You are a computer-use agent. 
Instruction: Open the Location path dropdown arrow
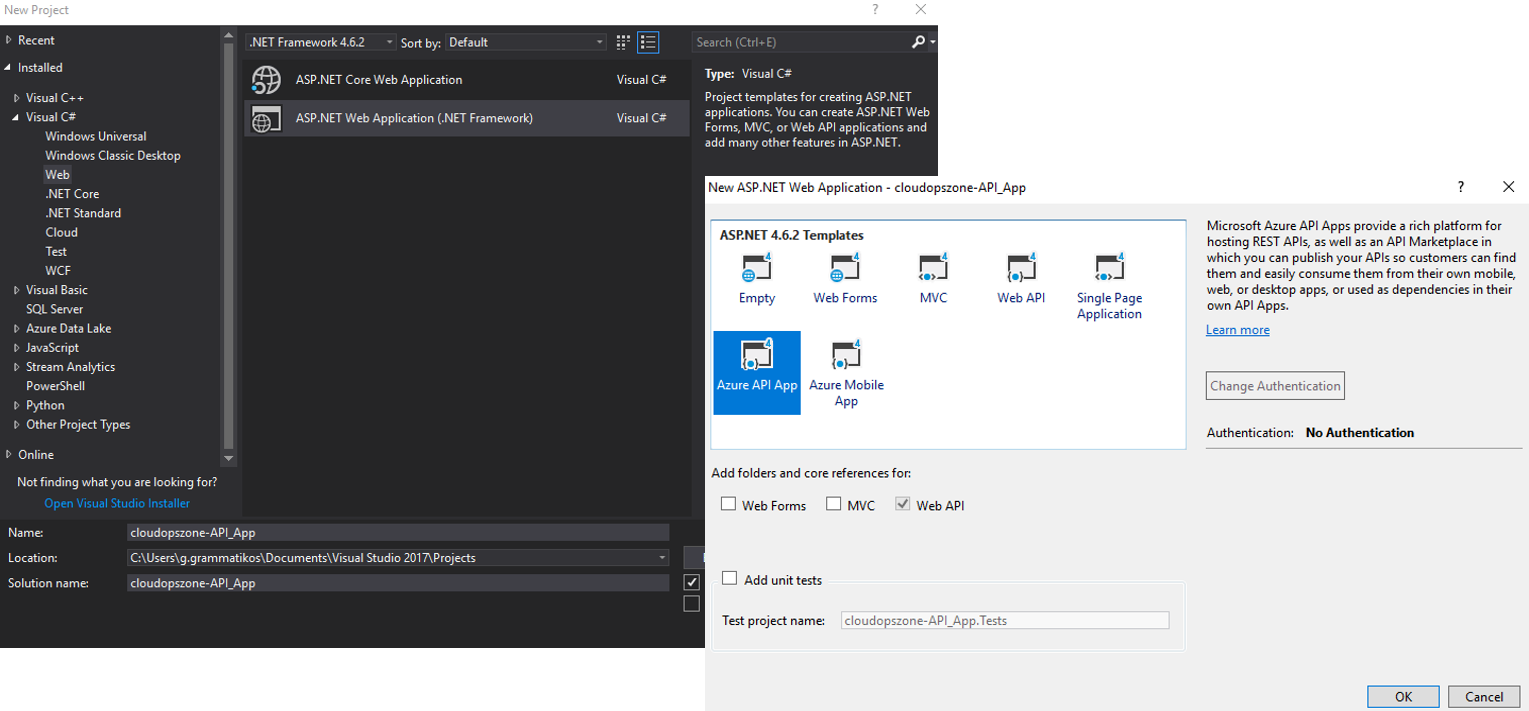coord(662,558)
